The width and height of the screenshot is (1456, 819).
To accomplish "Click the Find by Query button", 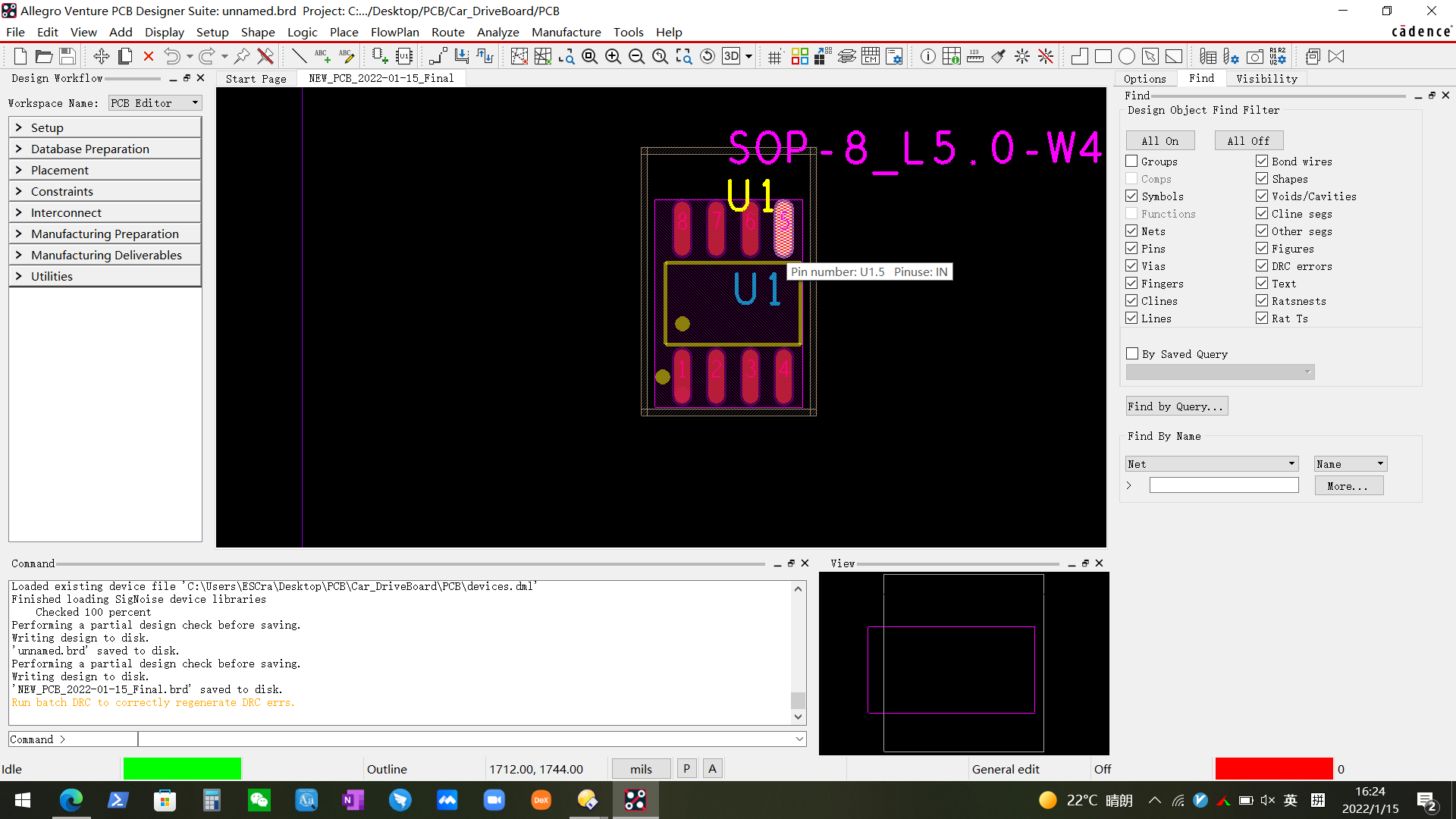I will point(1176,406).
